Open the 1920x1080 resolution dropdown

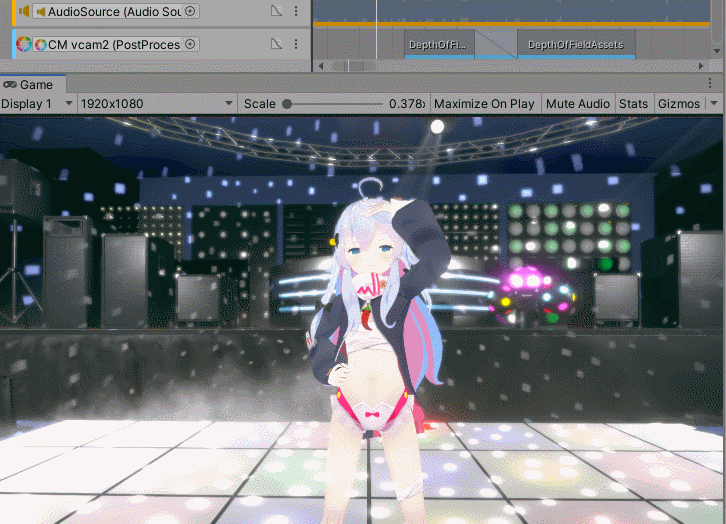[x=156, y=104]
